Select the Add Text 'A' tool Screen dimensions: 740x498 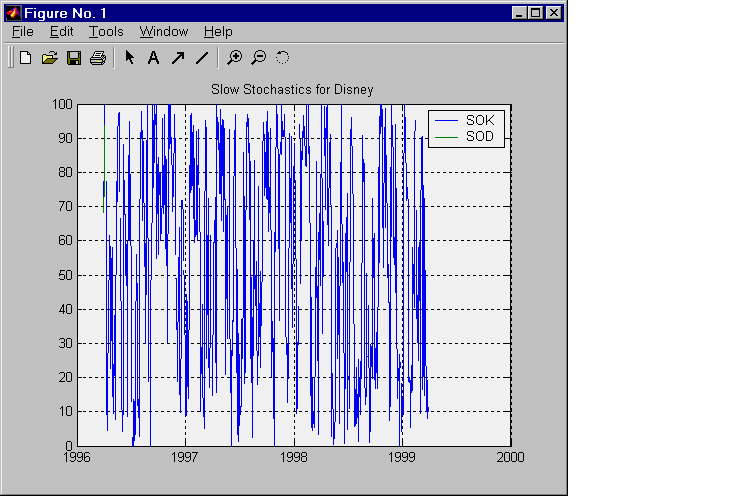pyautogui.click(x=153, y=58)
